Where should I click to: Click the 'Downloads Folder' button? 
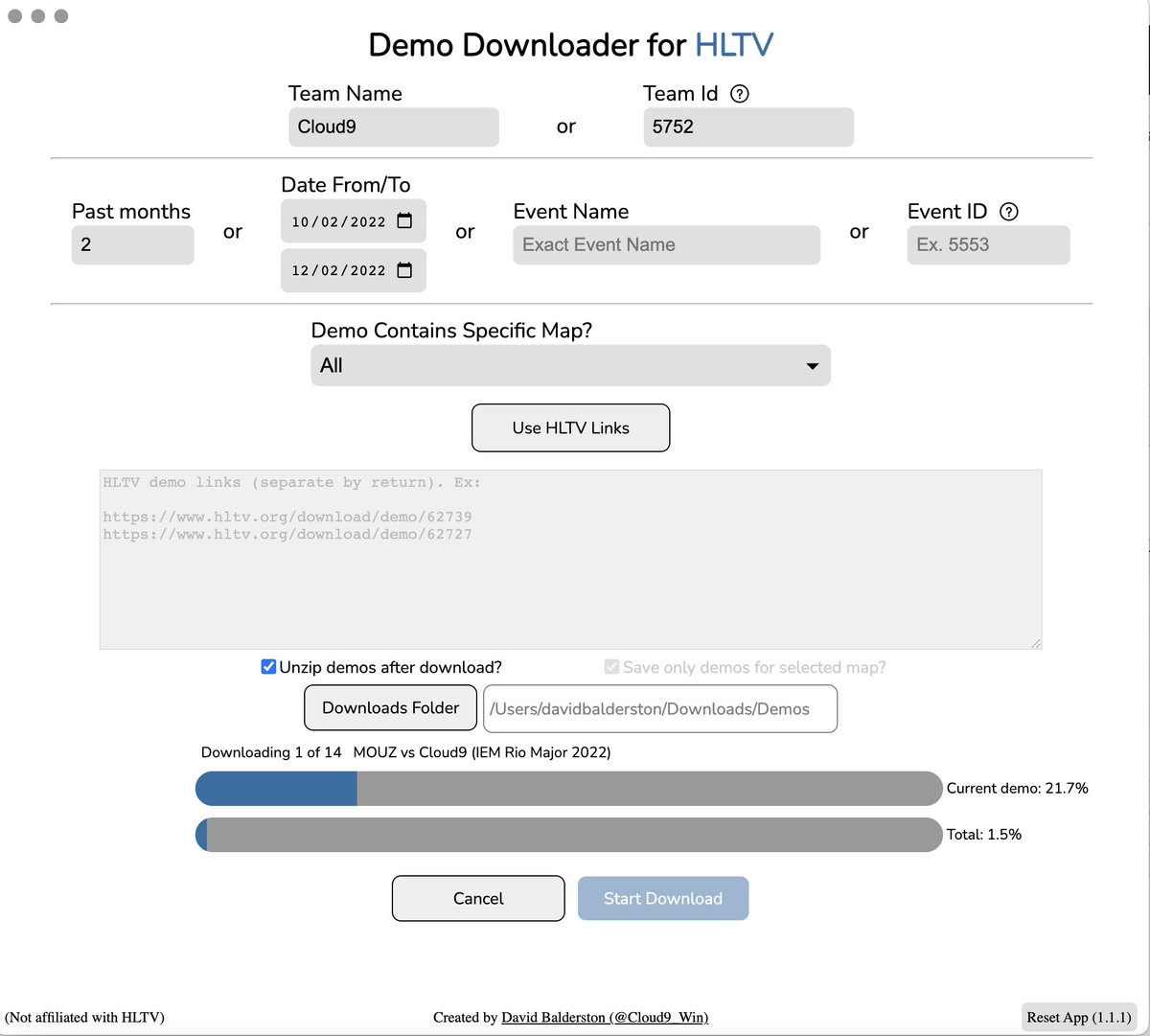[390, 707]
